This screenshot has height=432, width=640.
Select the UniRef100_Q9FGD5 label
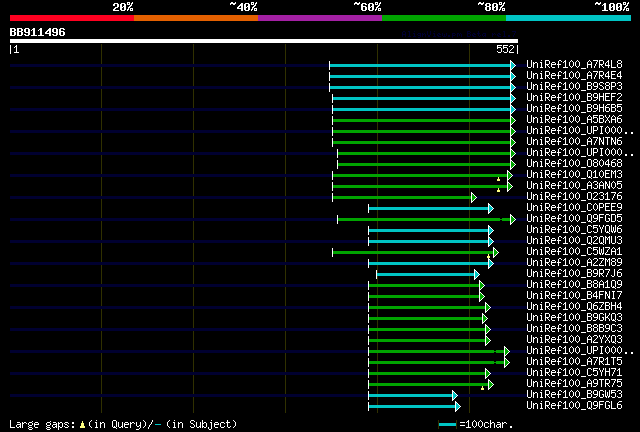(x=574, y=218)
